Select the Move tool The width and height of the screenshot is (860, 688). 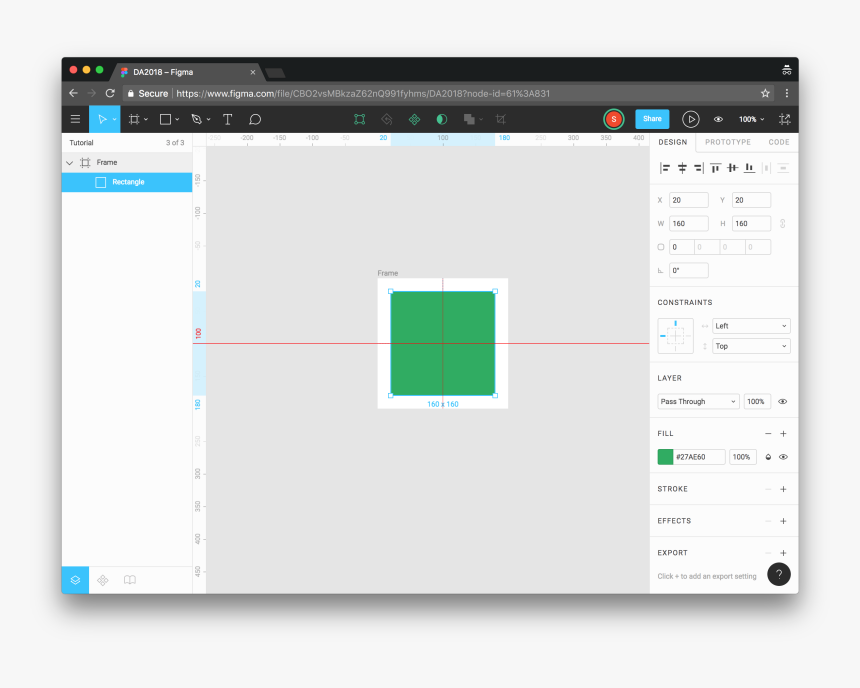click(x=103, y=119)
